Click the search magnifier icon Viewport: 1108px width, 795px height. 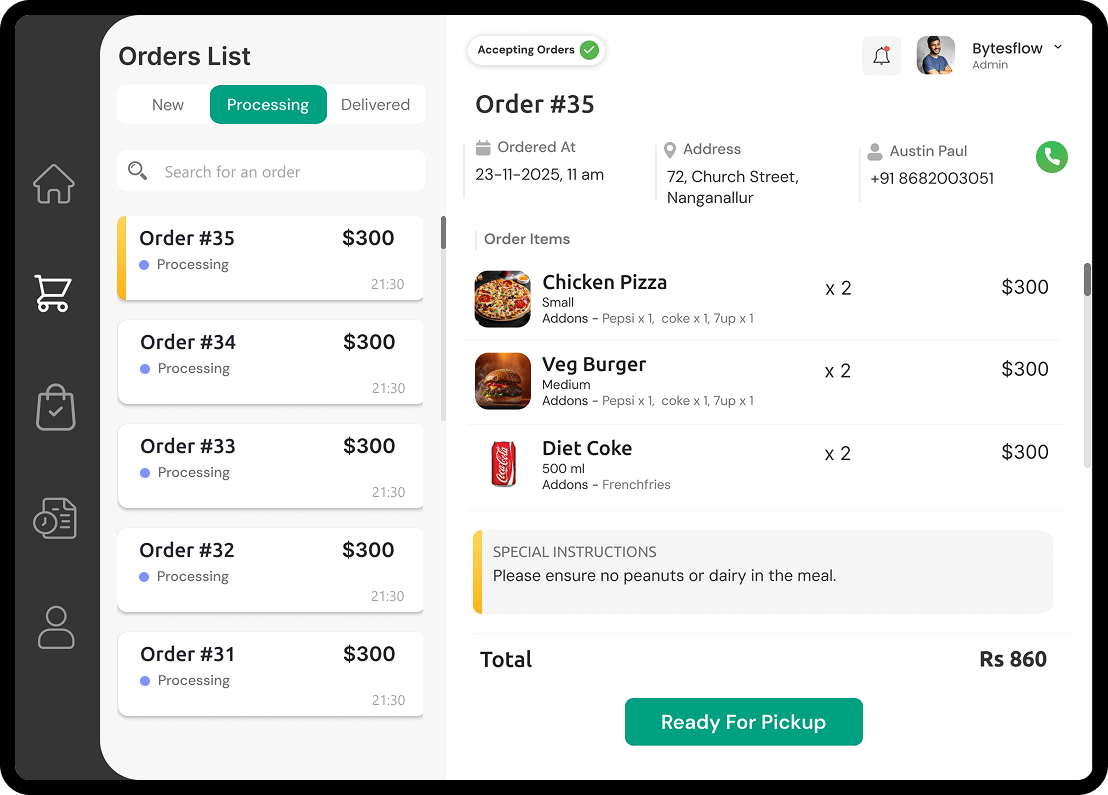click(x=138, y=171)
